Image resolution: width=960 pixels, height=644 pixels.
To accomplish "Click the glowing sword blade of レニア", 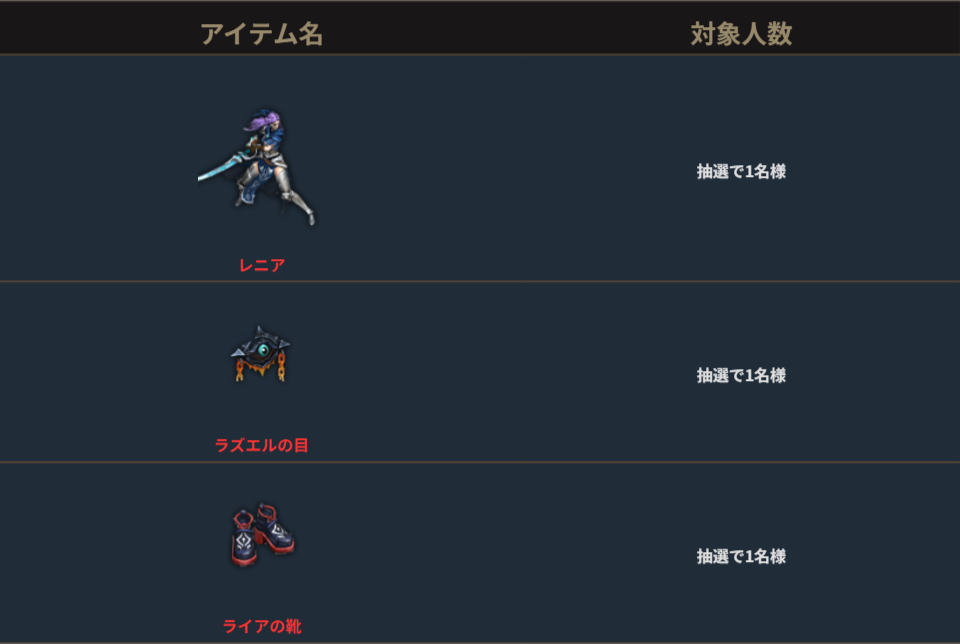I will pos(220,168).
